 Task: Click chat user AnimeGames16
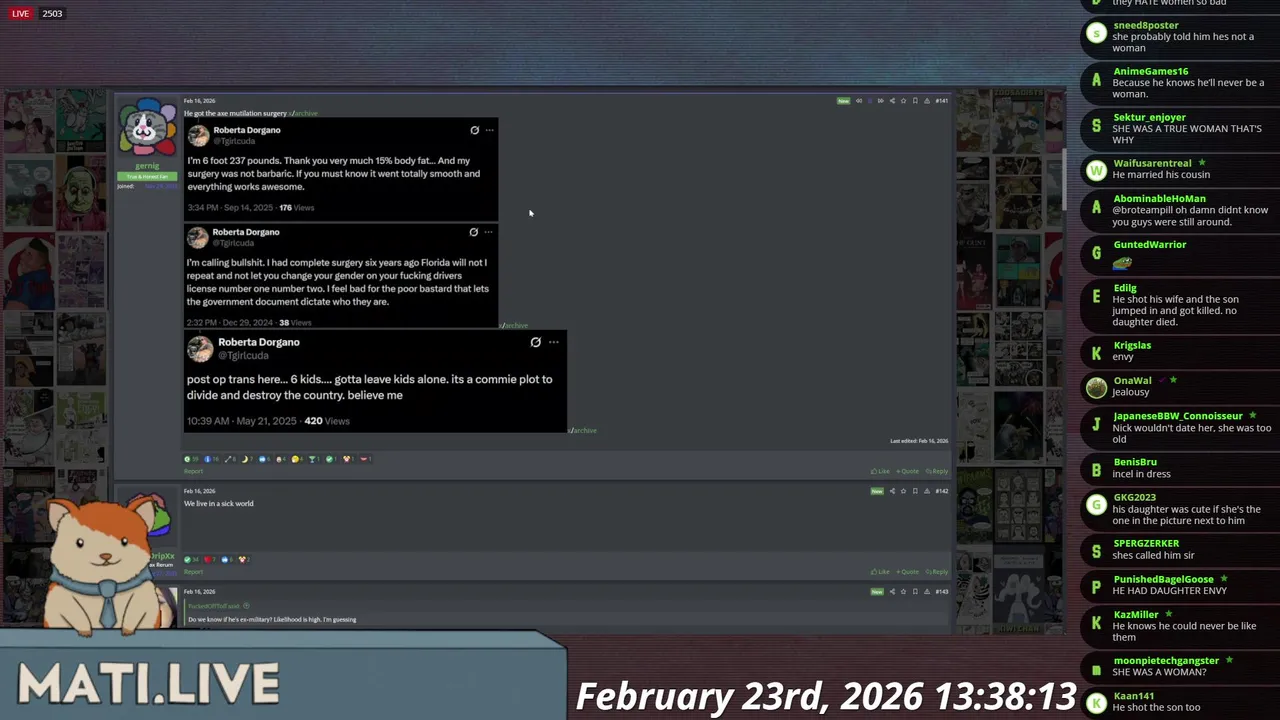[x=1151, y=71]
